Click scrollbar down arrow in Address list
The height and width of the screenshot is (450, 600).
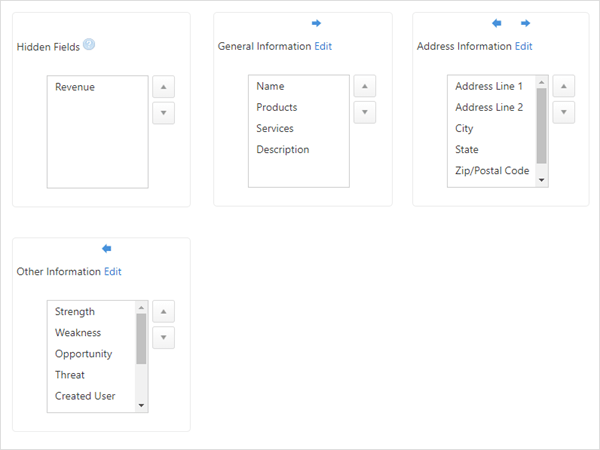coord(541,180)
